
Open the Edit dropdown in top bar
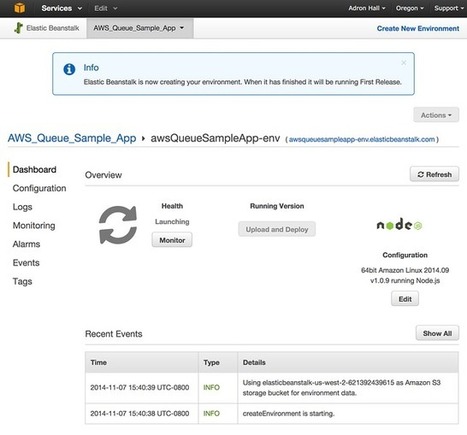click(x=105, y=8)
